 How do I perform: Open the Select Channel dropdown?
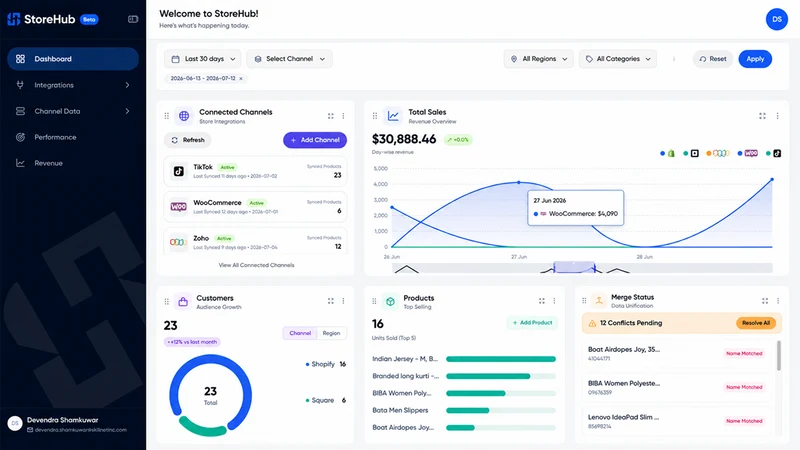point(289,59)
